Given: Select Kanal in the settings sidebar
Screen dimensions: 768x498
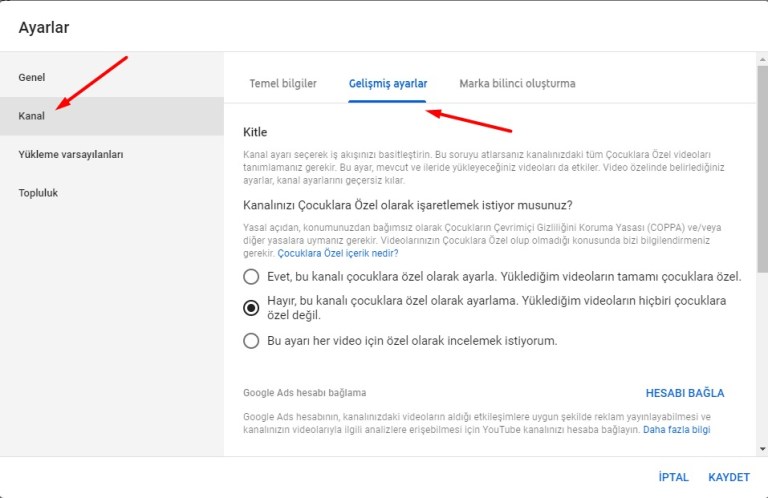Looking at the screenshot, I should click(32, 116).
